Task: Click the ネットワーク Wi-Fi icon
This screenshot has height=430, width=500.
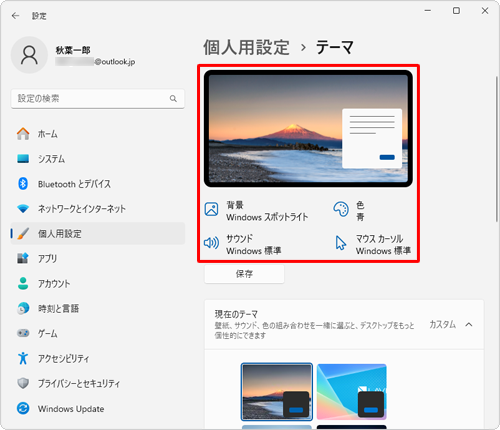Action: coord(23,209)
